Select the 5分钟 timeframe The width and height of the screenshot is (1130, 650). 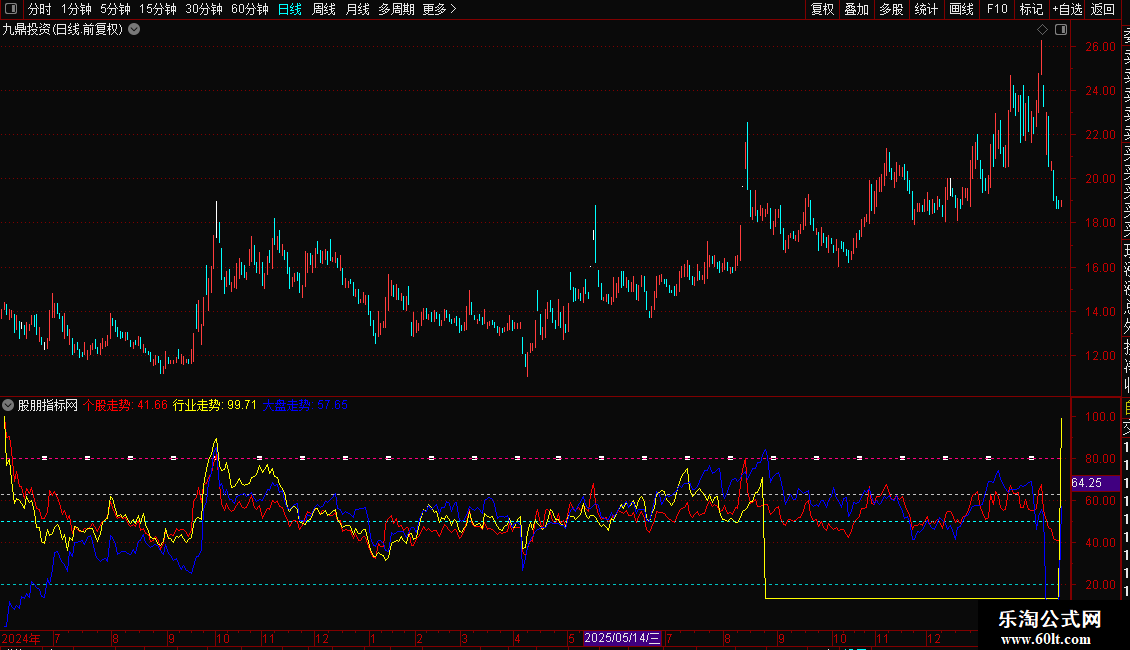tap(115, 9)
